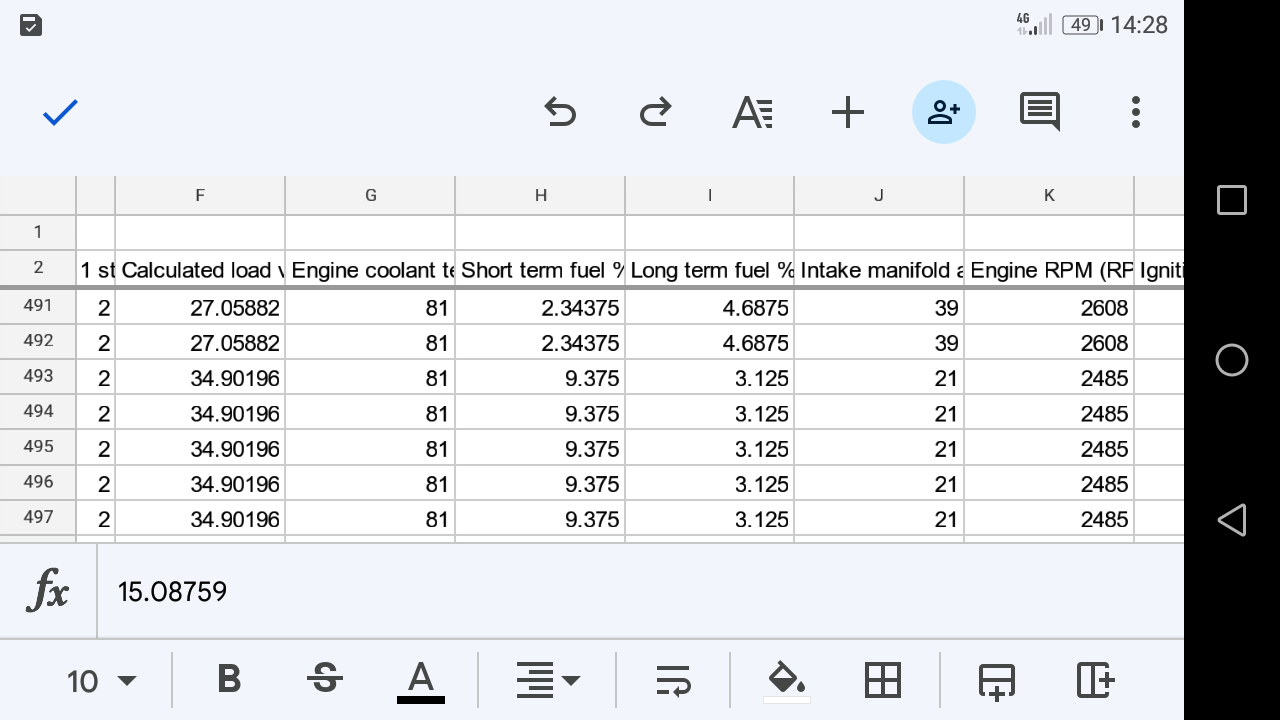Image resolution: width=1280 pixels, height=720 pixels.
Task: Insert a column right icon
Action: [1095, 680]
